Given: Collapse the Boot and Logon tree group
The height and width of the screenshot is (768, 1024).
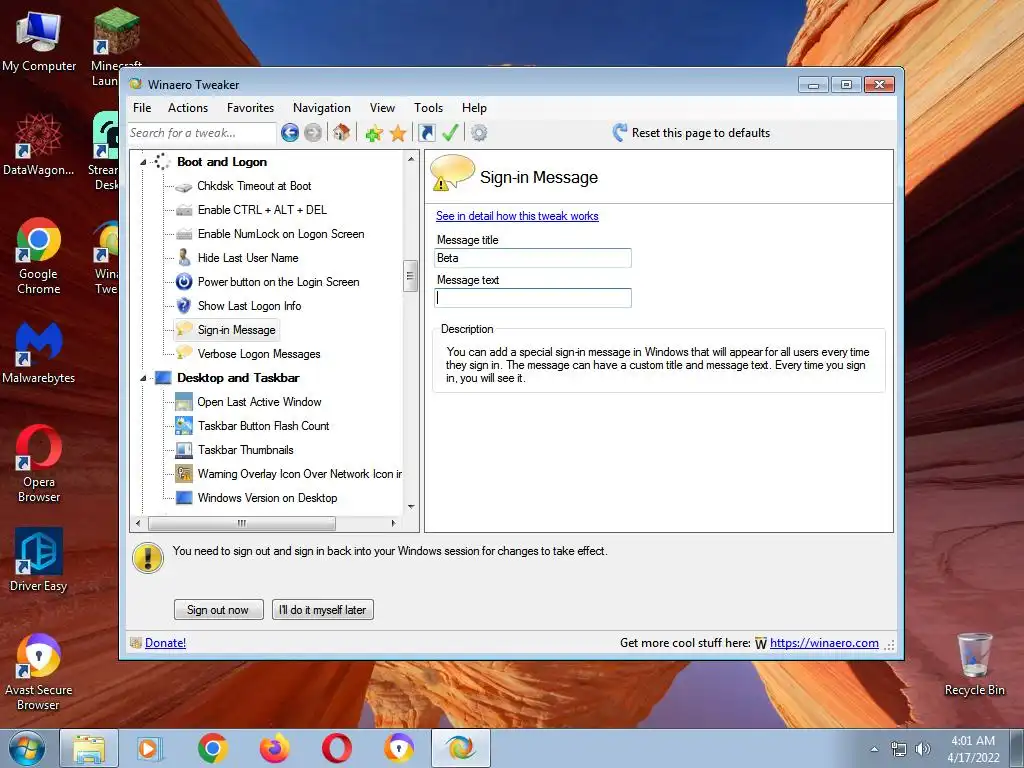Looking at the screenshot, I should (x=143, y=163).
